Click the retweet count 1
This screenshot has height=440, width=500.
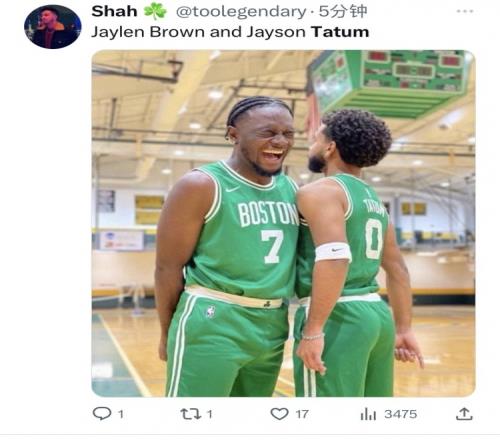click(x=209, y=414)
